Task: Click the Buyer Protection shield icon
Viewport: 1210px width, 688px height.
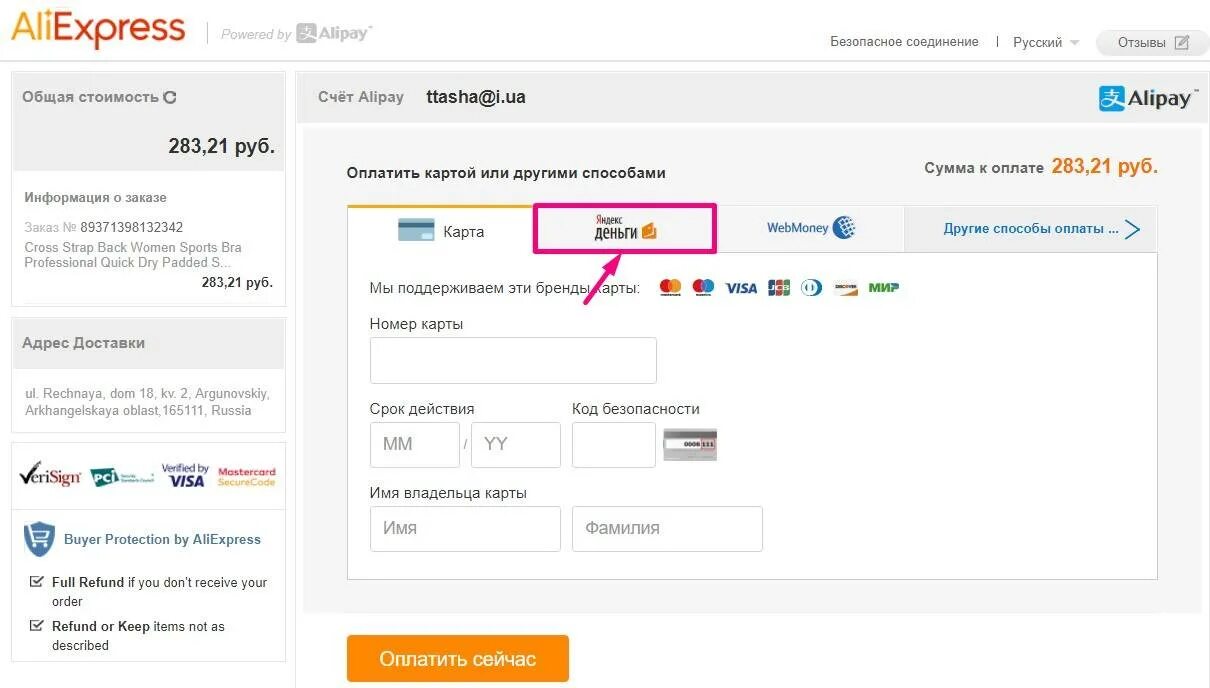Action: (39, 539)
